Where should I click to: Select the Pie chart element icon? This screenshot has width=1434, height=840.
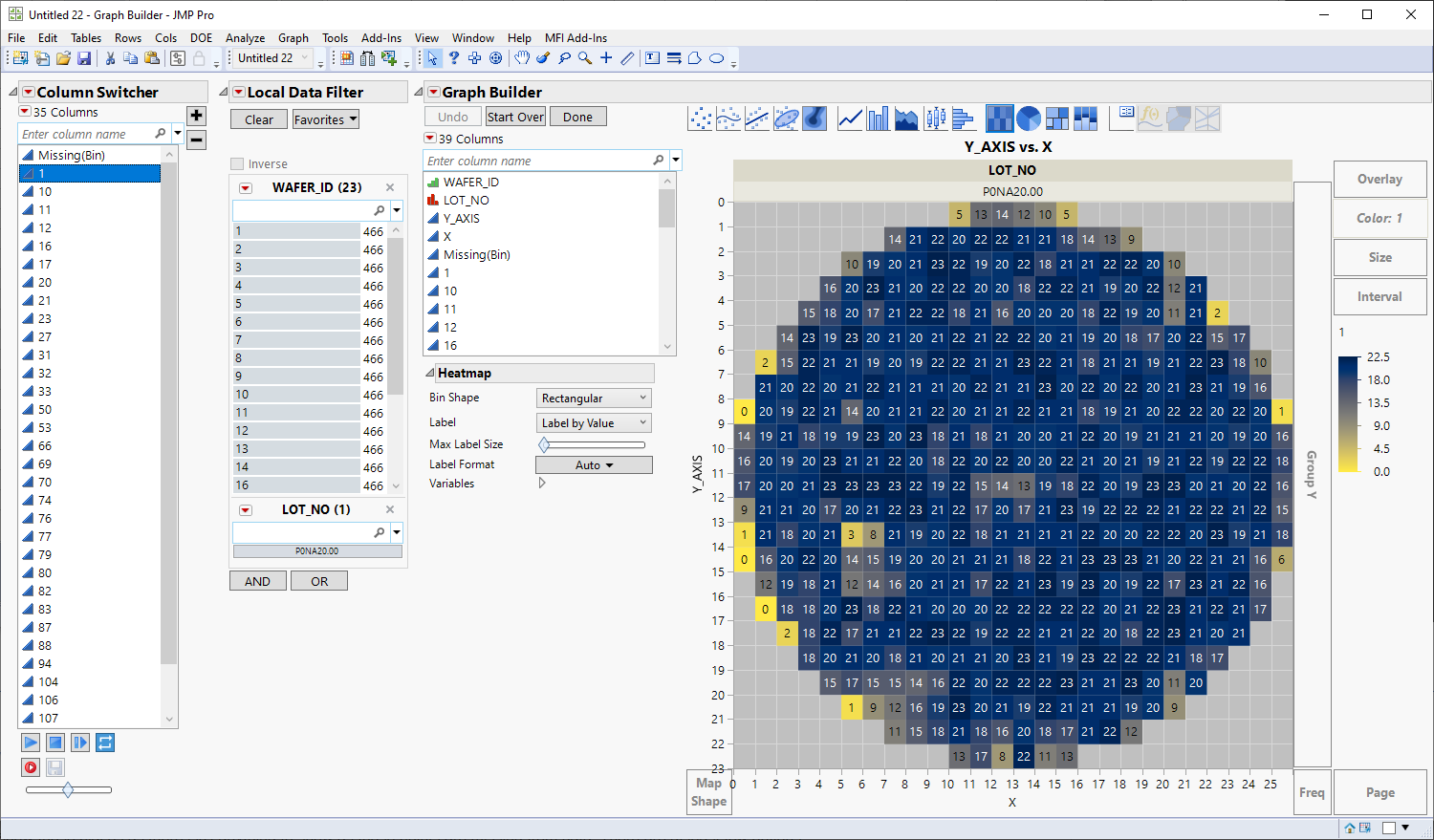pos(1029,118)
